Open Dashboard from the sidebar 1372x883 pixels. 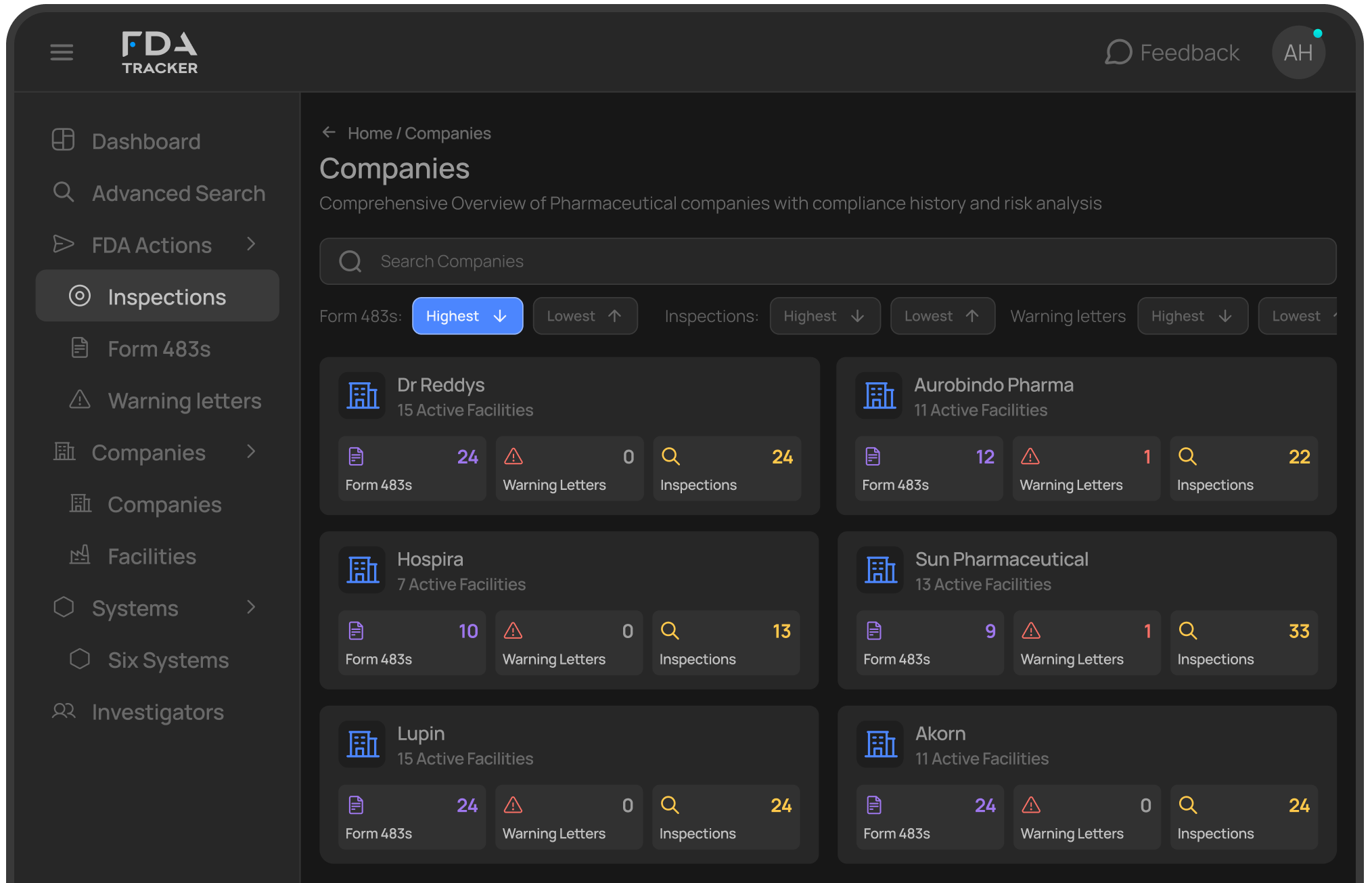click(x=146, y=141)
